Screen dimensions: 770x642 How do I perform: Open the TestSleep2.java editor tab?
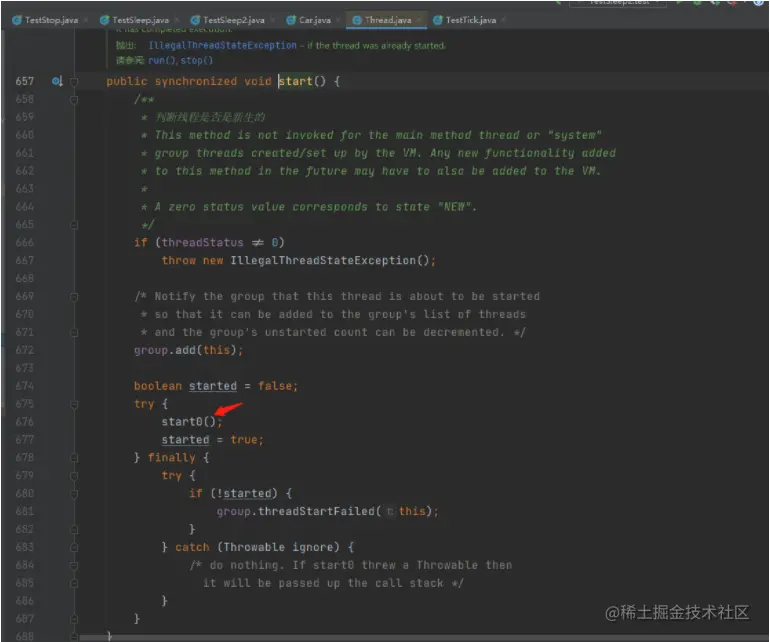click(x=228, y=20)
